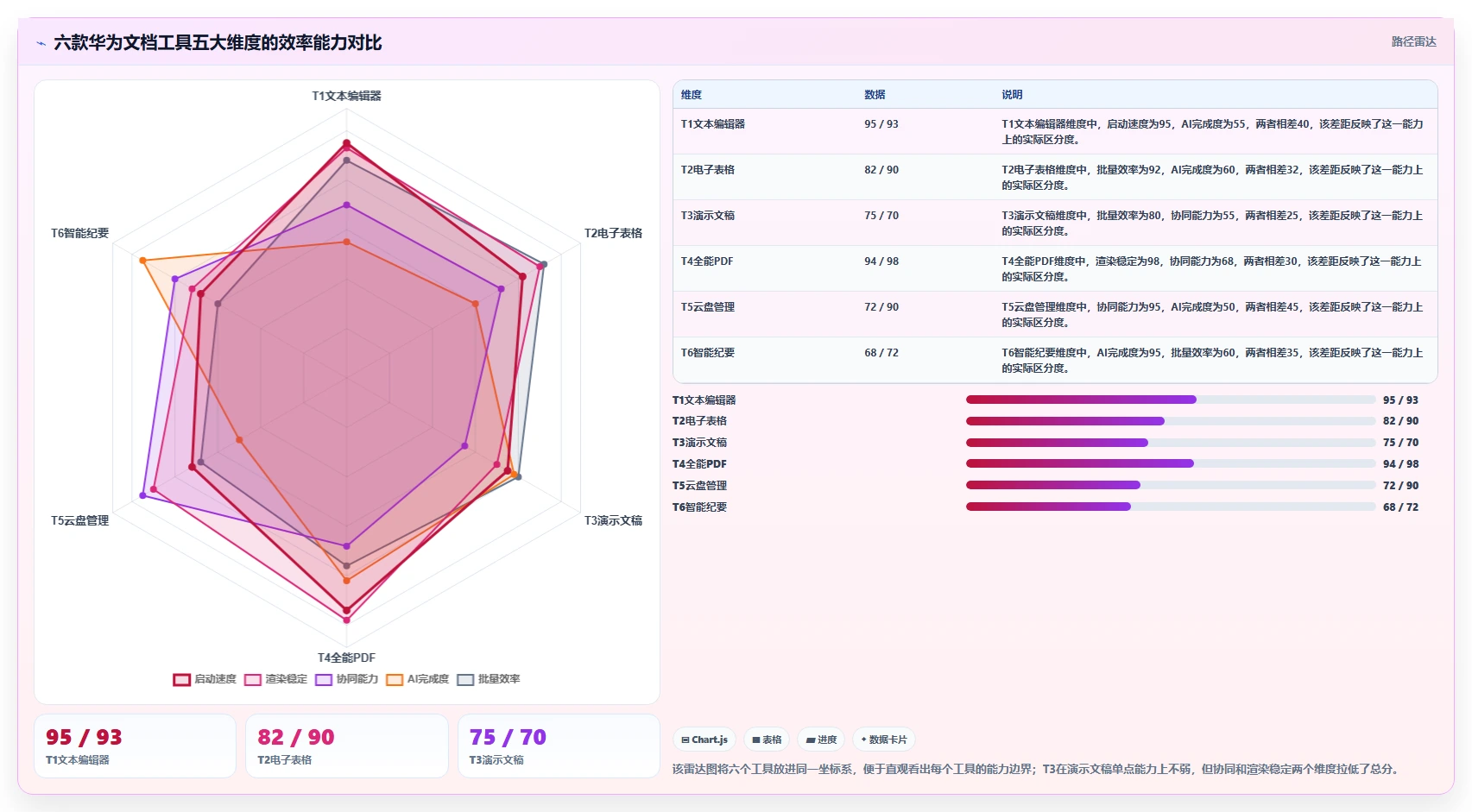The height and width of the screenshot is (812, 1472).
Task: Click the diamond icon on the 数据卡片 chip
Action: tap(864, 740)
